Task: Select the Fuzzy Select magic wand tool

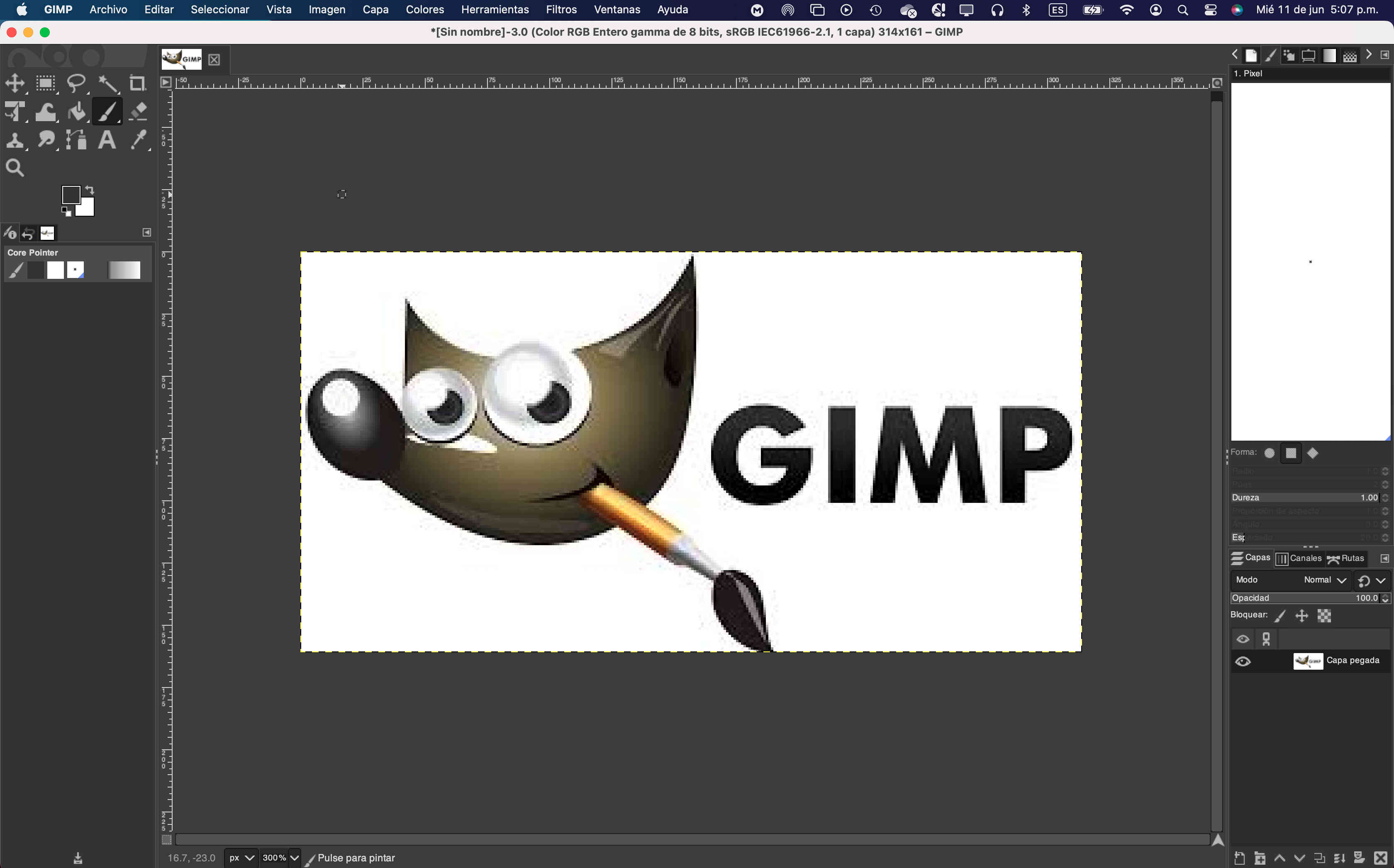Action: coord(107,83)
